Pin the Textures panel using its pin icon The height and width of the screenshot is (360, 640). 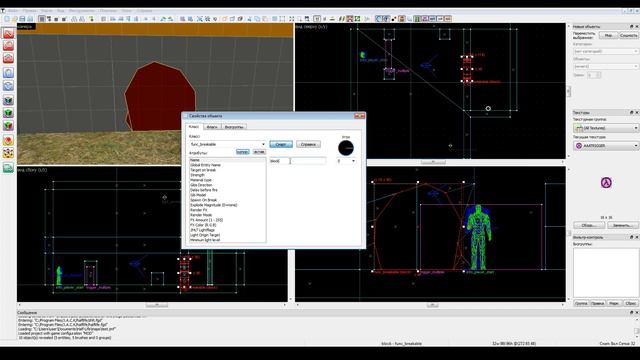click(x=631, y=112)
